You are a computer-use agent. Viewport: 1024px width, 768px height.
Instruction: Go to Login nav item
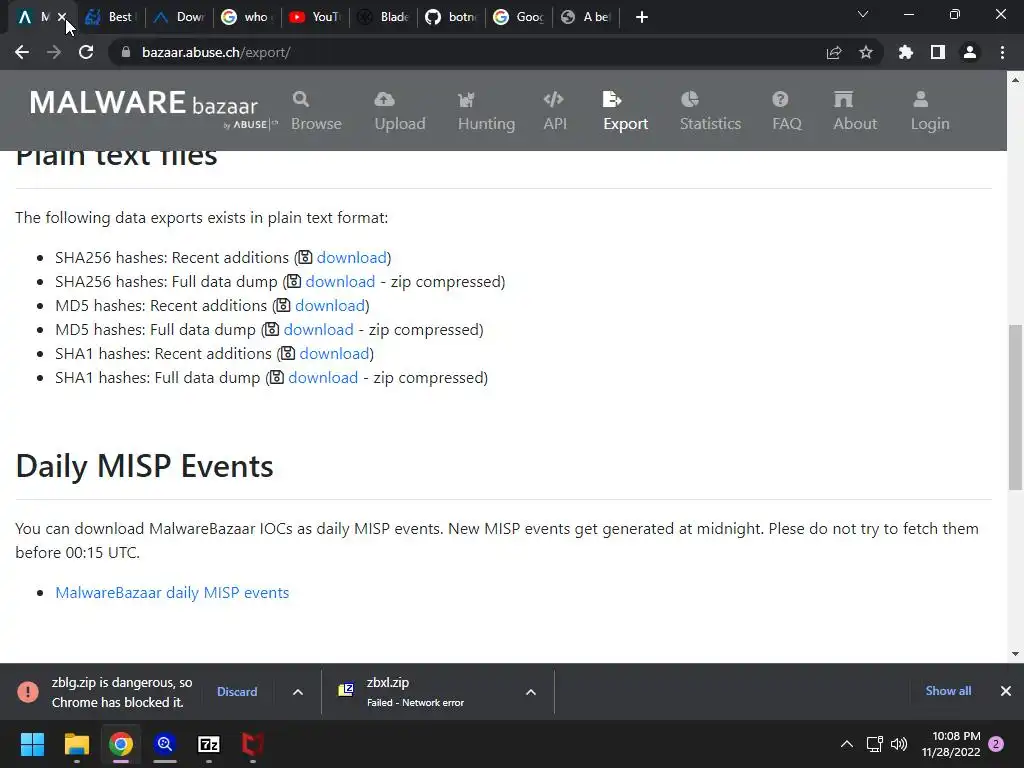(x=930, y=111)
